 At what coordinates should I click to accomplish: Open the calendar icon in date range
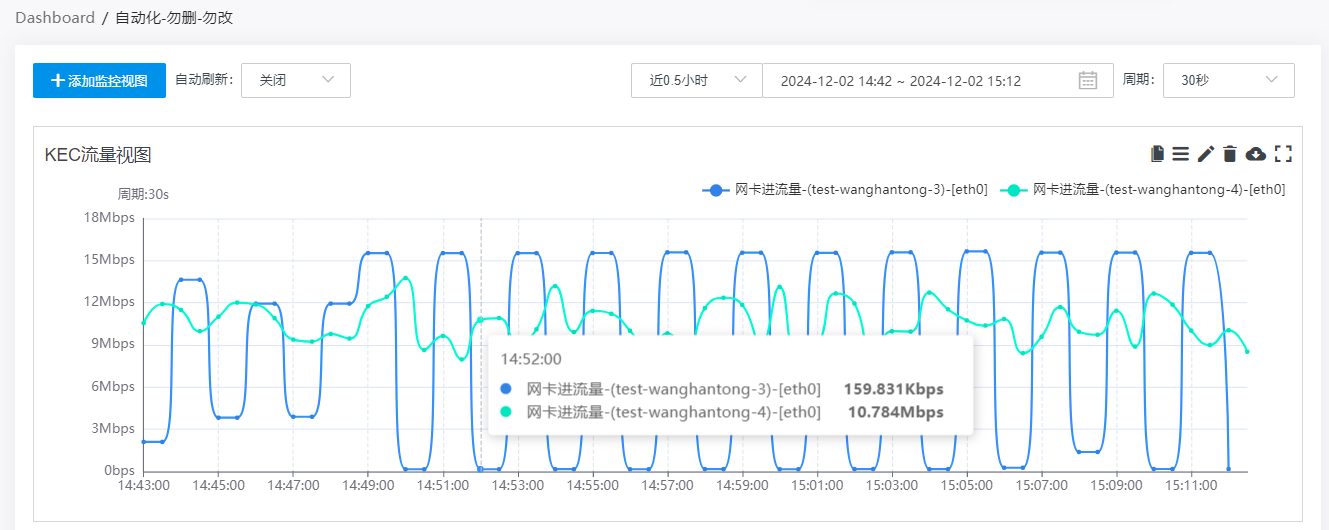pyautogui.click(x=1088, y=81)
